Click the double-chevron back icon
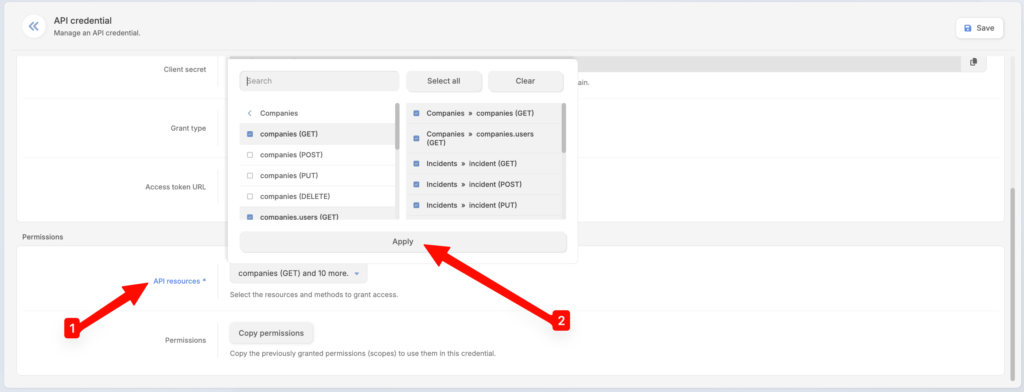This screenshot has width=1024, height=392. coord(34,27)
